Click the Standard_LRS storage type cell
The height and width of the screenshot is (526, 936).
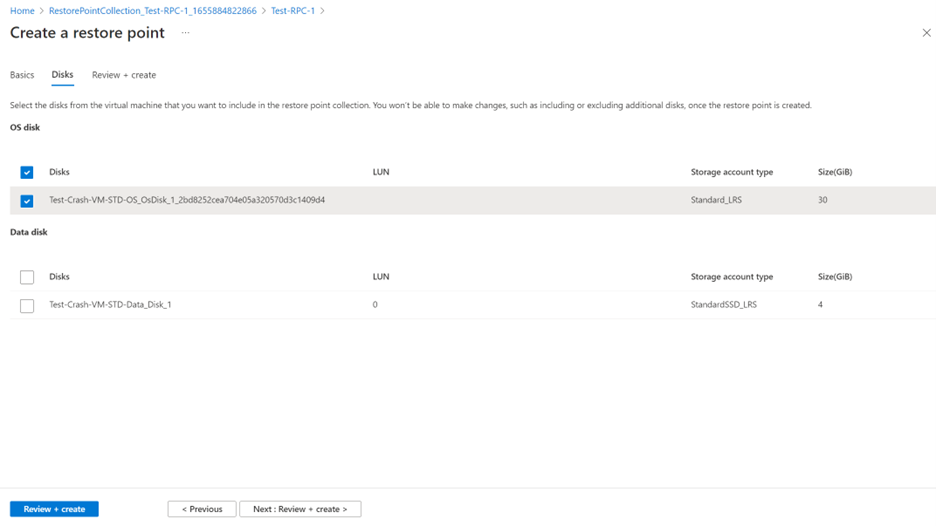point(716,200)
